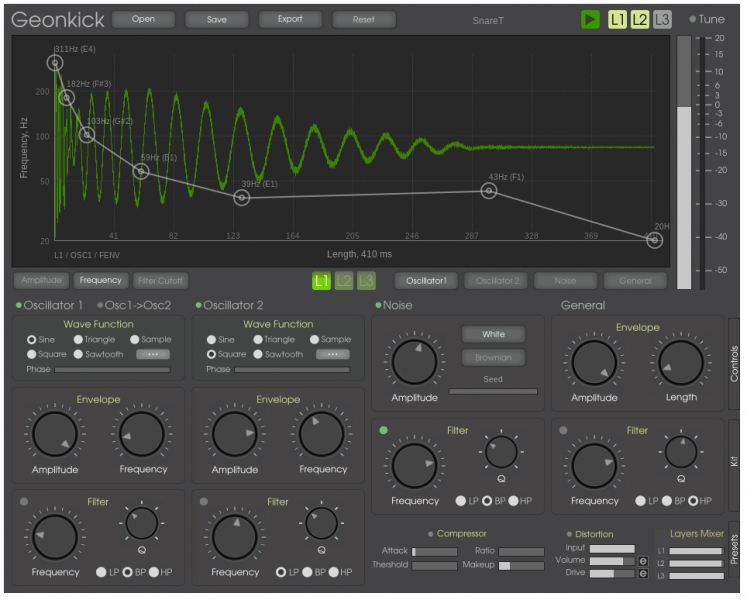This screenshot has height=600, width=747.
Task: Select the 182Hz envelope point
Action: (x=67, y=98)
